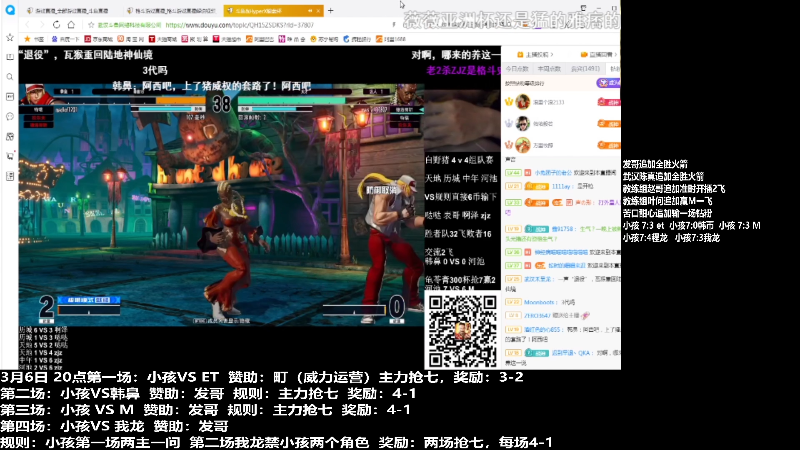
Task: Select the active orange HyperX tab
Action: (x=273, y=10)
